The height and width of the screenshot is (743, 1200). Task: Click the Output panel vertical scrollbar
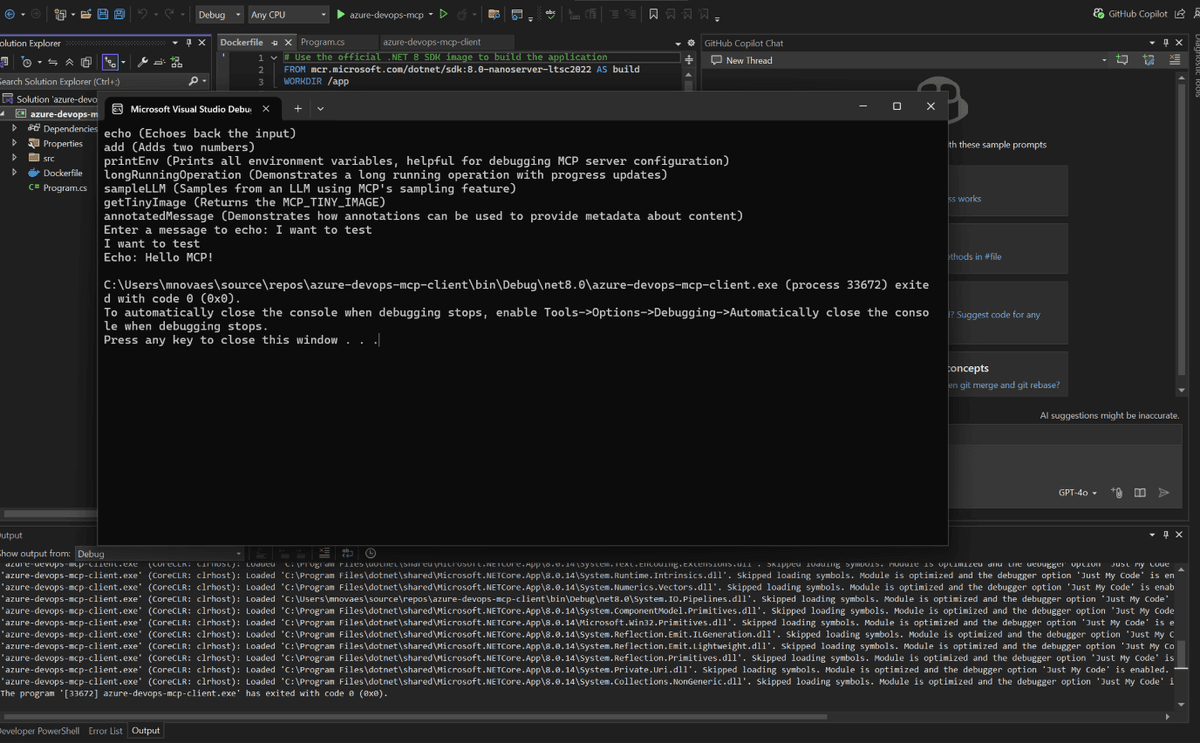(1183, 640)
